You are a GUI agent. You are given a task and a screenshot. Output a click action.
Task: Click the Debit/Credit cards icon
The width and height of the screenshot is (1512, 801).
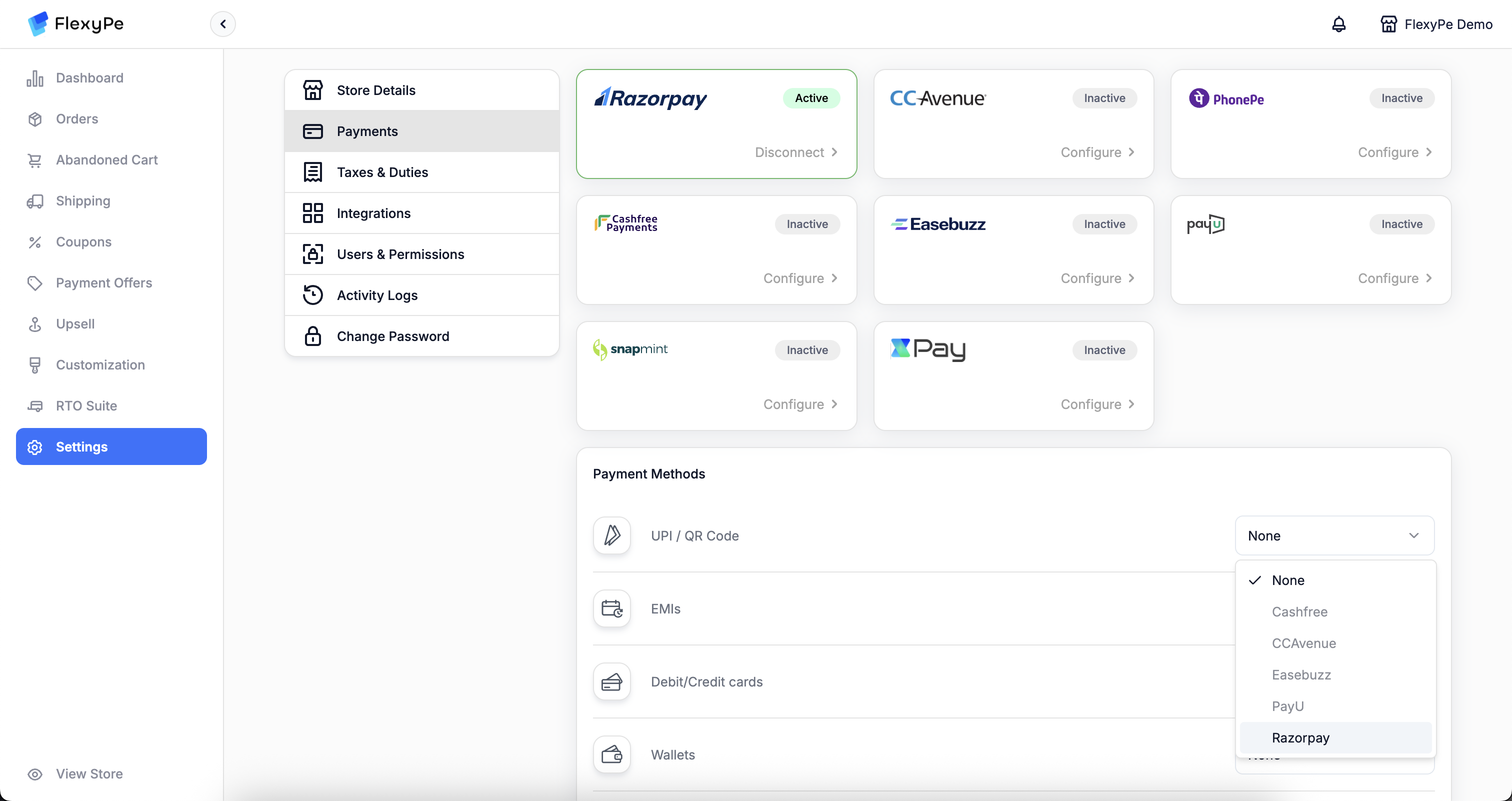(x=611, y=681)
